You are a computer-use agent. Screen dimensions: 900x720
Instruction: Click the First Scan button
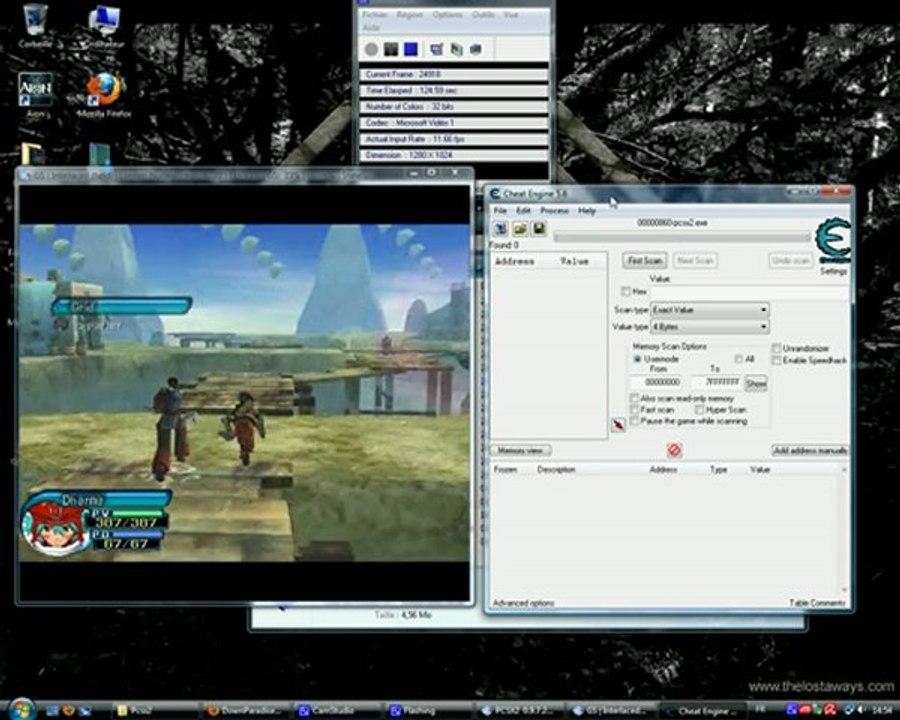(x=645, y=261)
